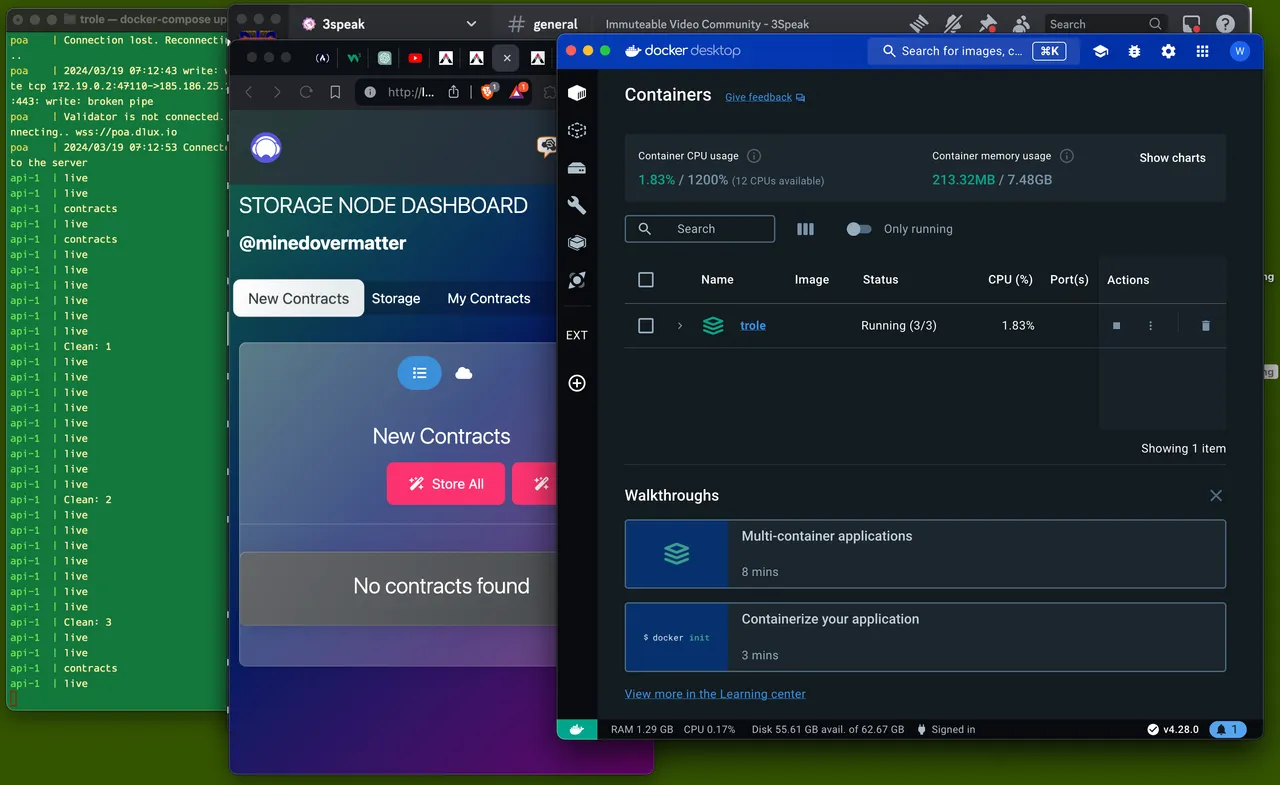
Task: Open Docker Scout icon in sidebar
Action: [x=577, y=281]
